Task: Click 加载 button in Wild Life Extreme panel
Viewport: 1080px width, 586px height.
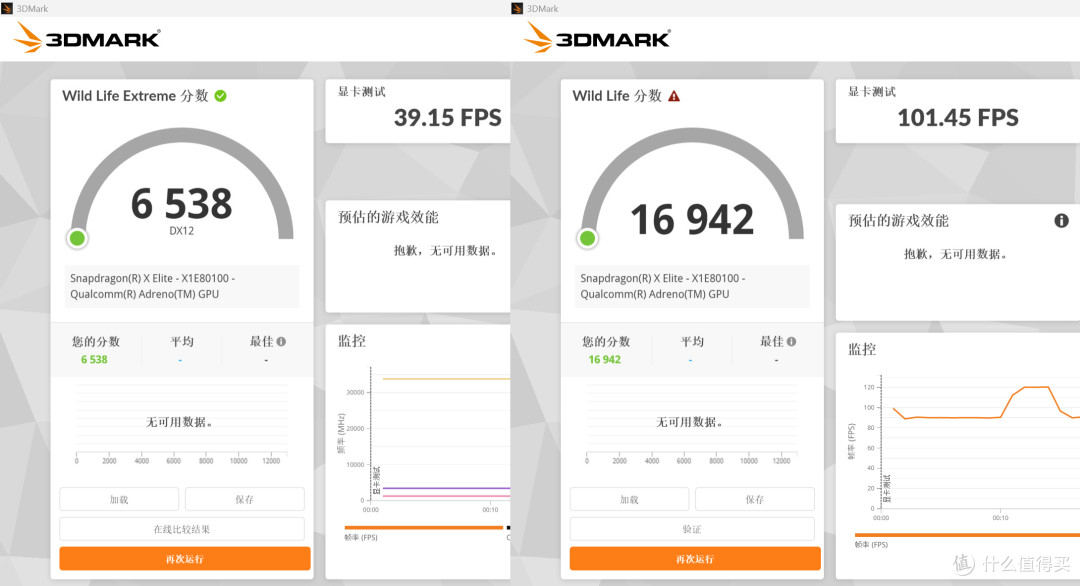Action: pyautogui.click(x=119, y=499)
